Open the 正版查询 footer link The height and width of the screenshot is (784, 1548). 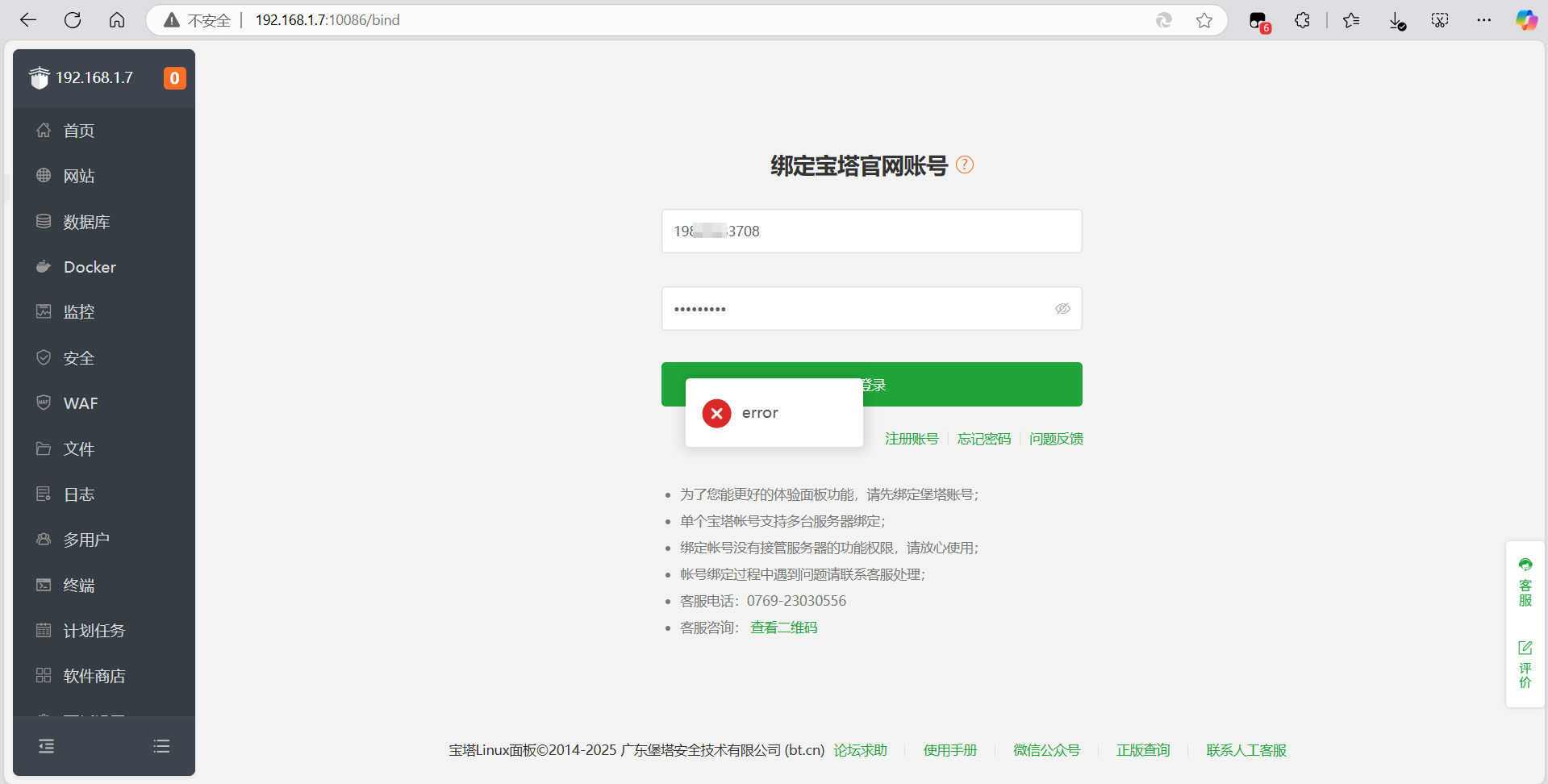[1143, 750]
